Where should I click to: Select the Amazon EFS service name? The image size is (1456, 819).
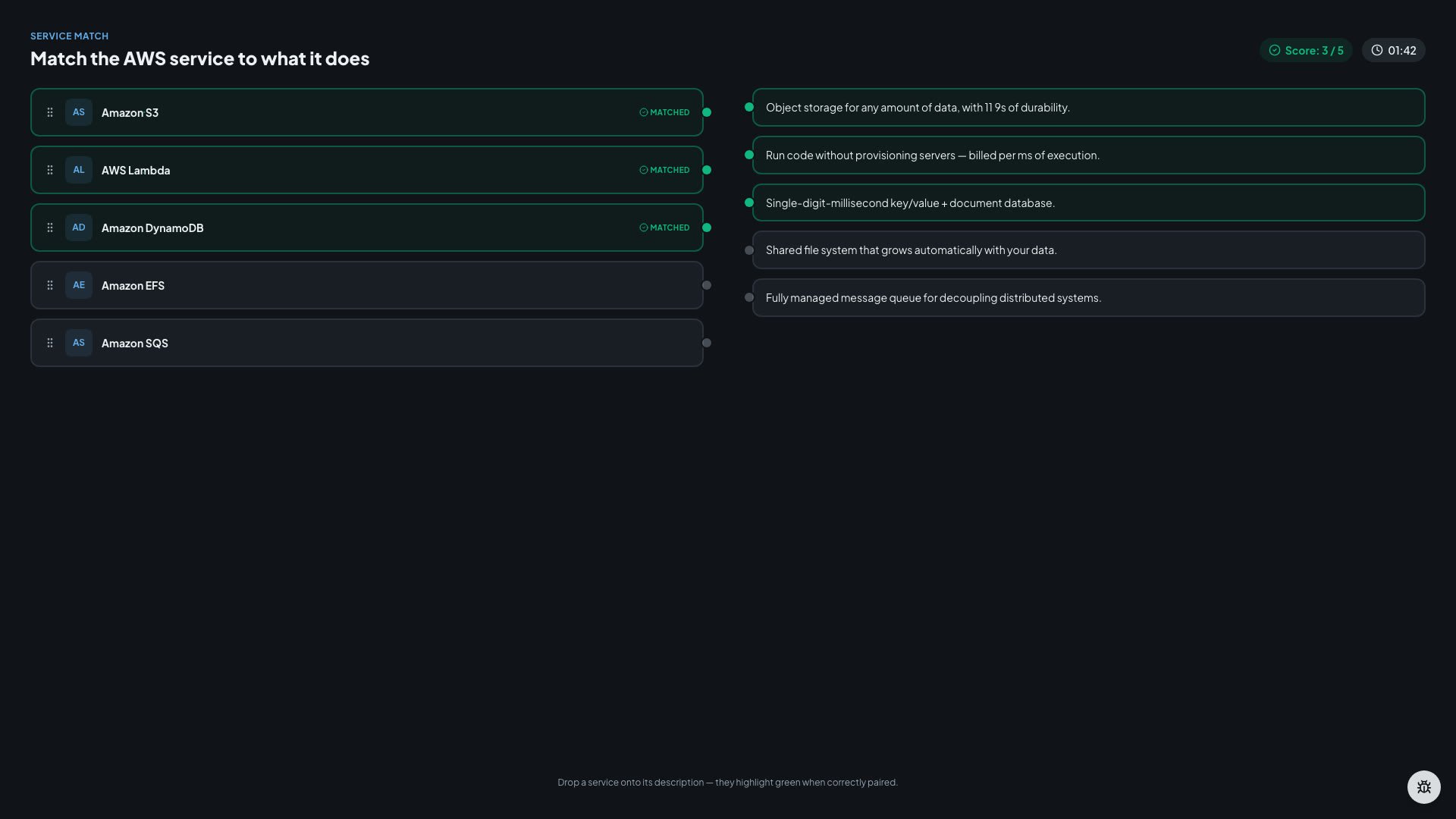click(133, 285)
